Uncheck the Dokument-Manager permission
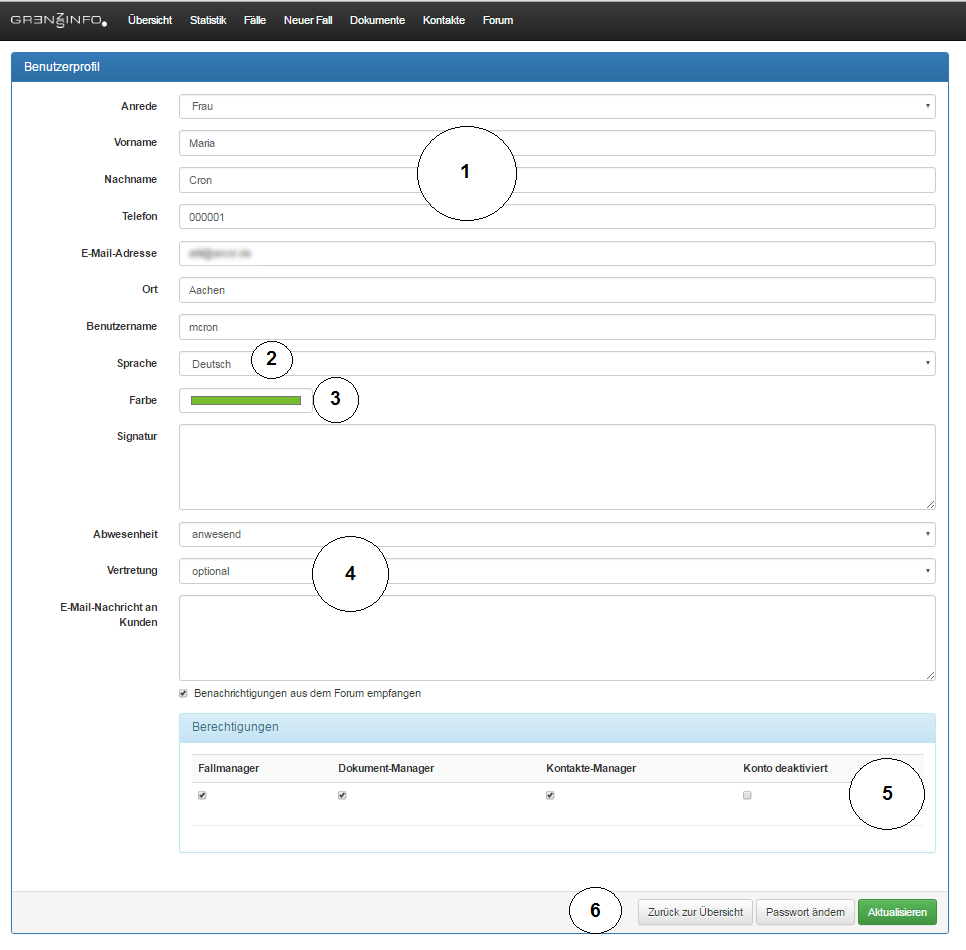 [342, 796]
